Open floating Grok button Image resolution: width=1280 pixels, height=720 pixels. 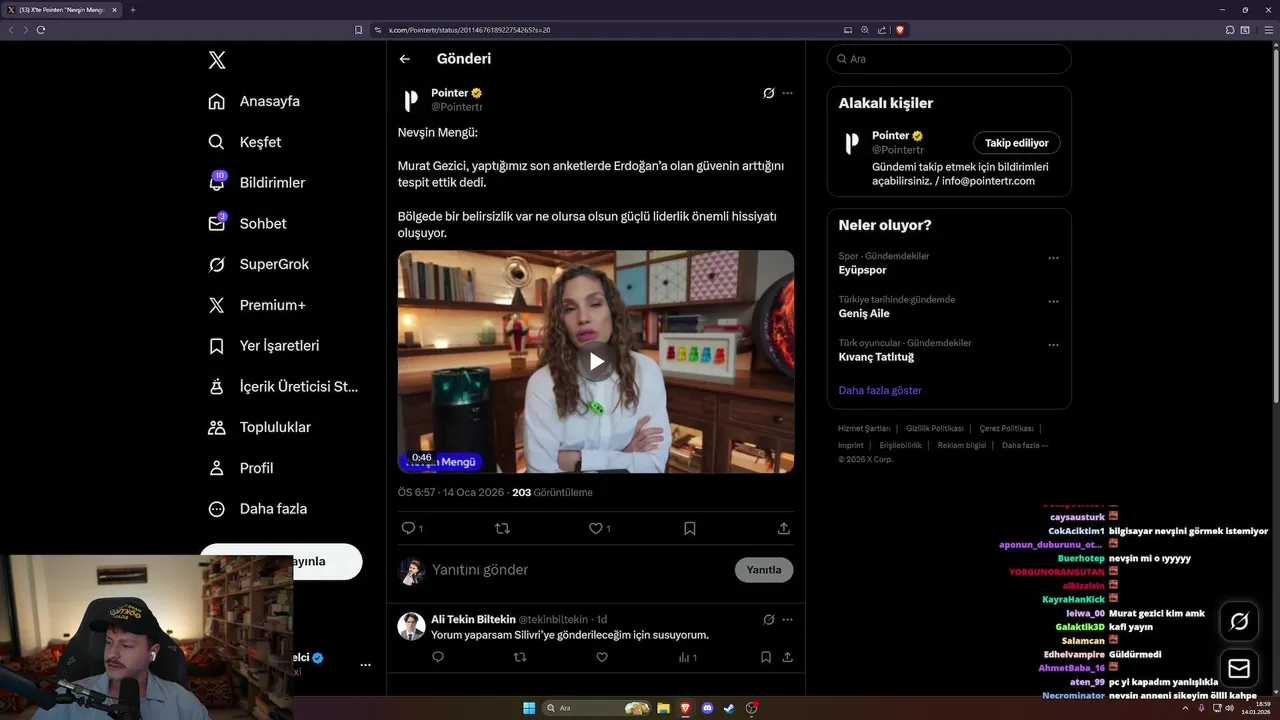coord(1239,621)
